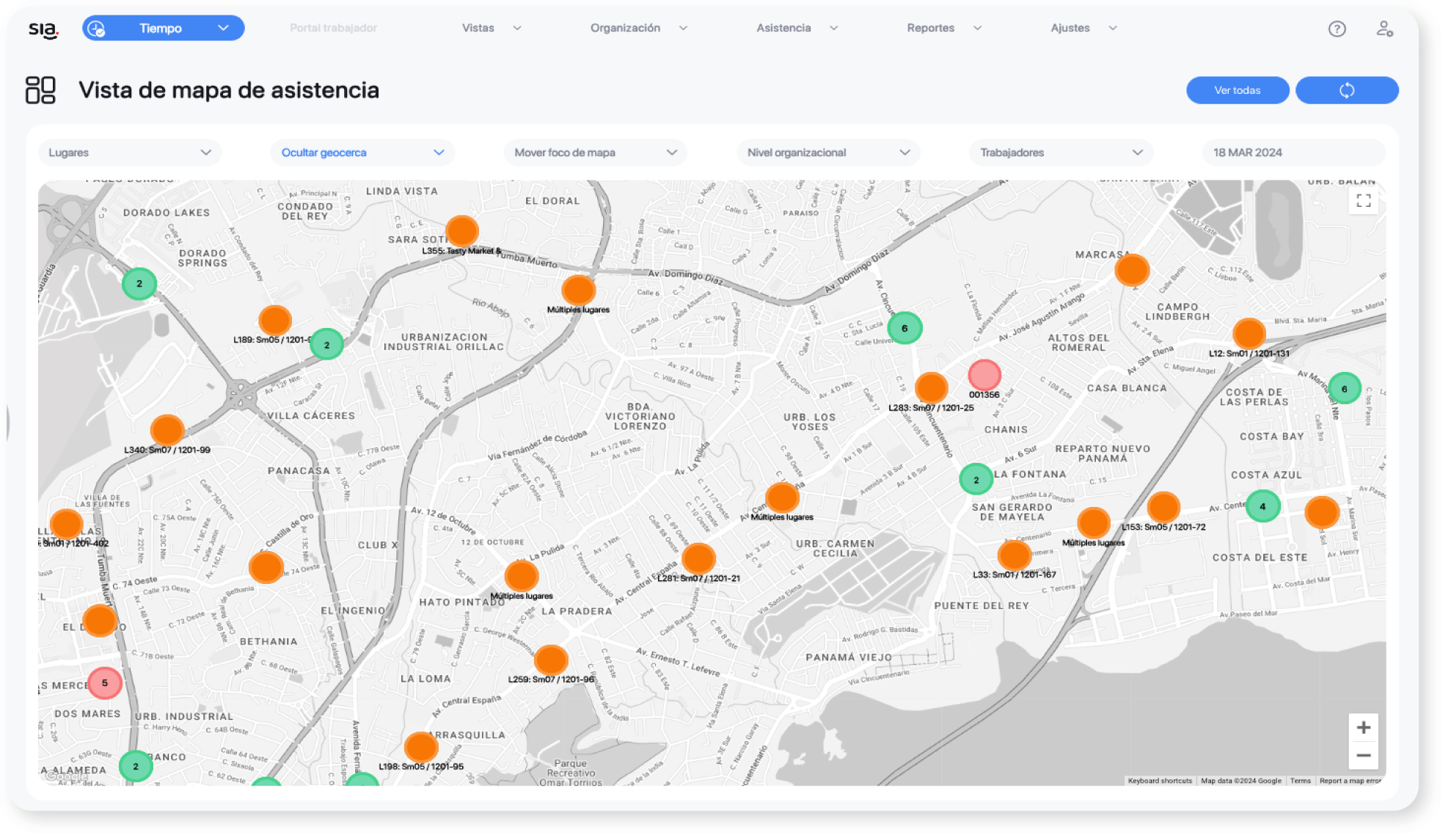This screenshot has height=840, width=1451.
Task: Zoom out the map with minus
Action: (x=1363, y=755)
